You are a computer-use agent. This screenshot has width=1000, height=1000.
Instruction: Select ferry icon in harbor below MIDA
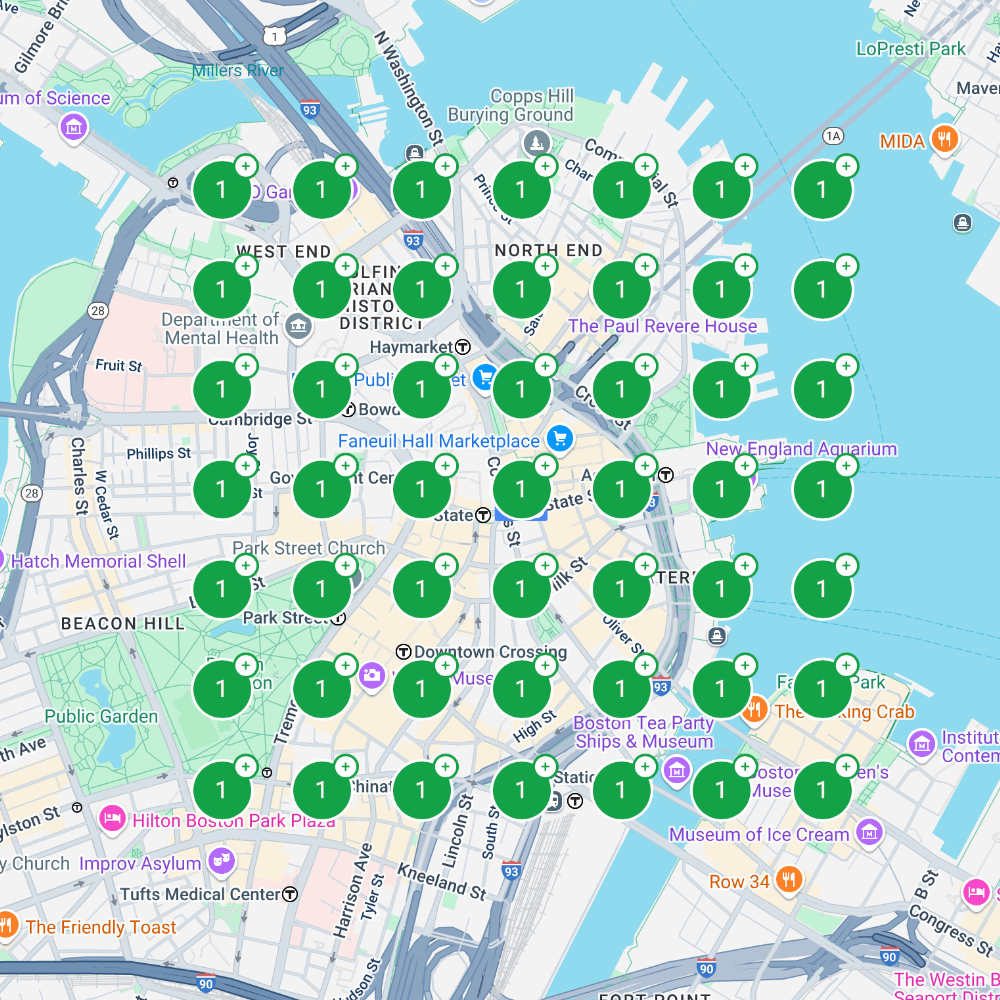point(962,223)
